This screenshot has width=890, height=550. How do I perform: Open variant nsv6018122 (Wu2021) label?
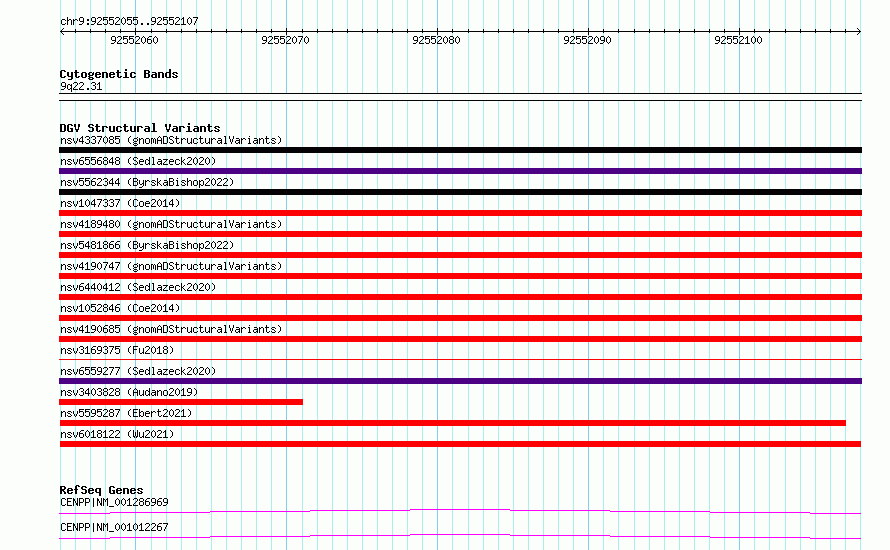[117, 434]
